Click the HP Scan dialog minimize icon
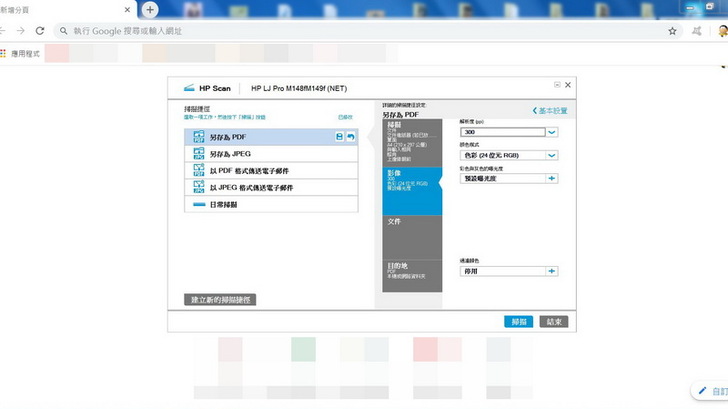 pyautogui.click(x=557, y=84)
